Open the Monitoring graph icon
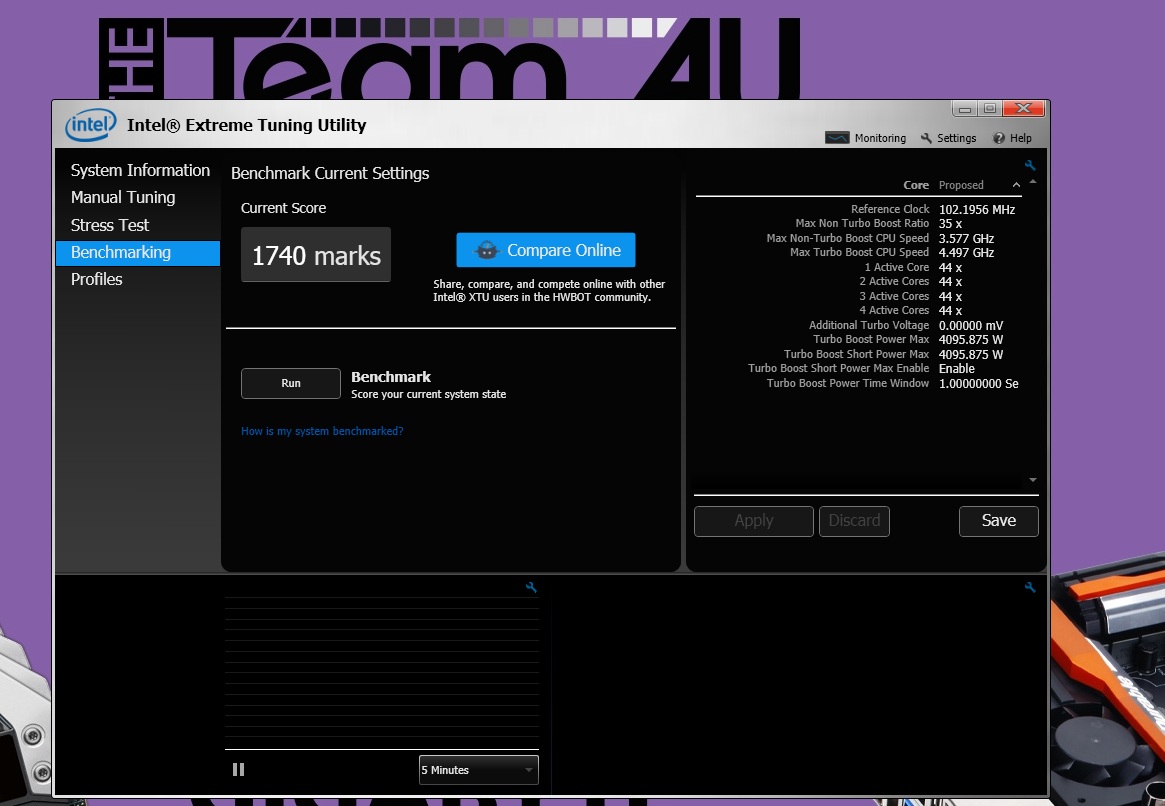Viewport: 1165px width, 806px height. [837, 138]
